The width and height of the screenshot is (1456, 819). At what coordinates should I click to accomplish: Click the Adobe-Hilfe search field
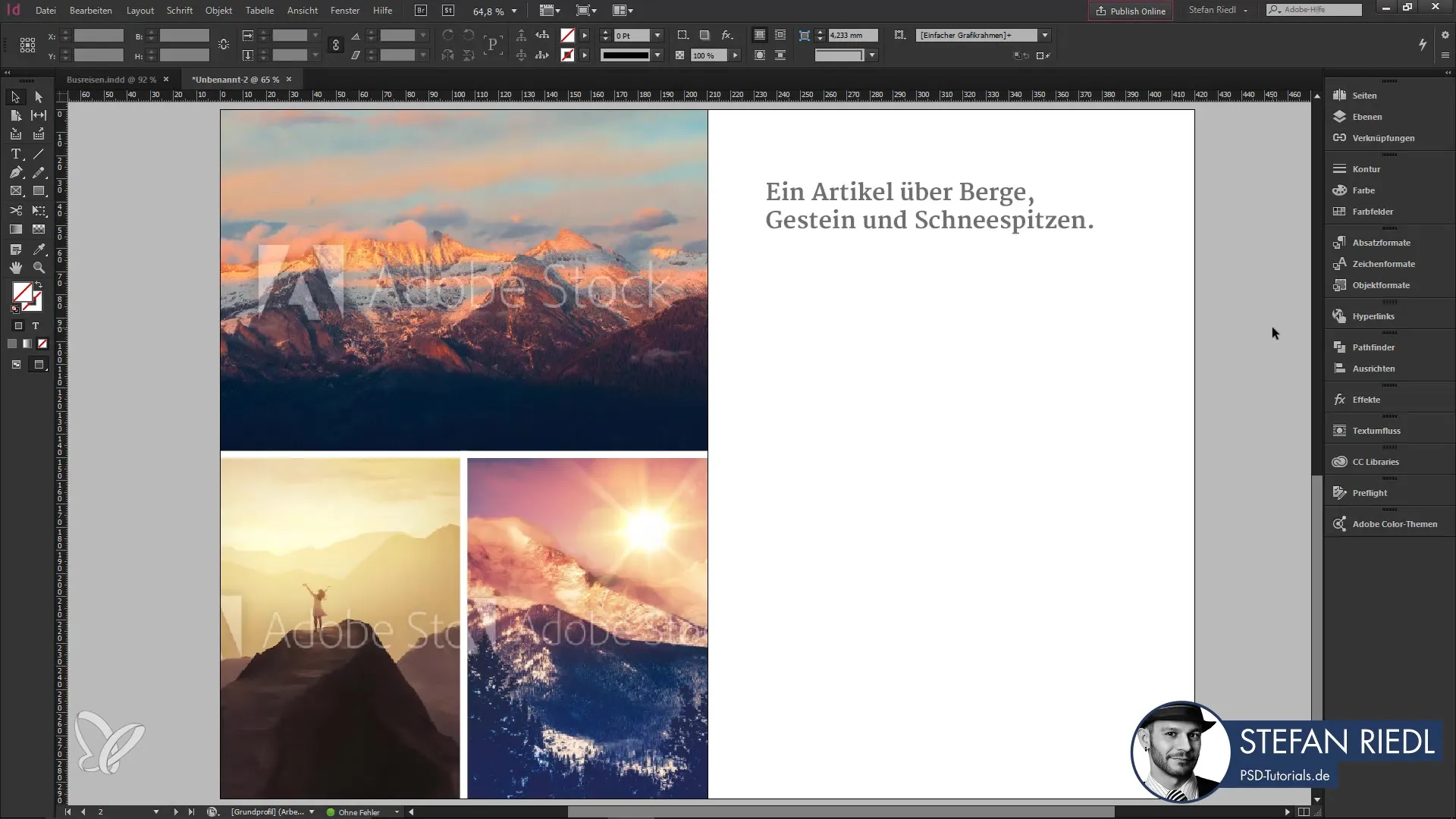pos(1313,10)
